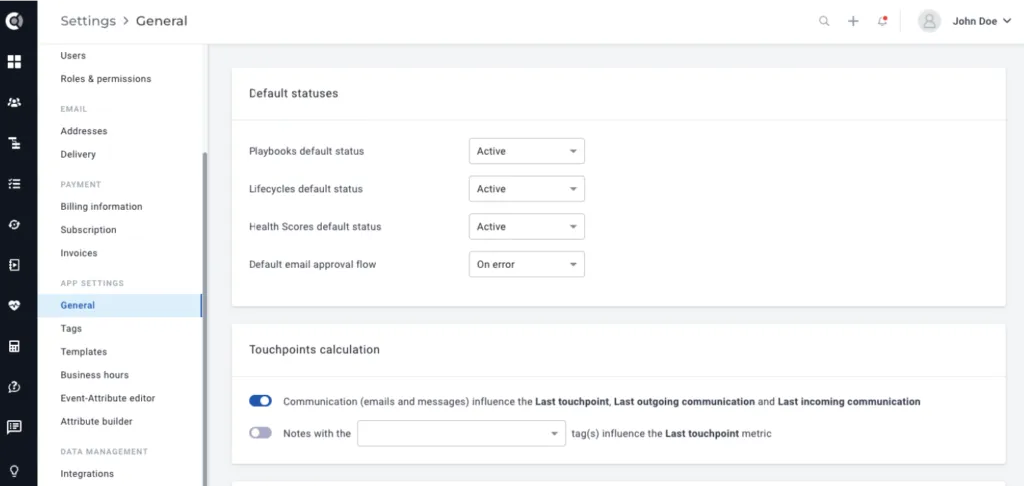This screenshot has height=486, width=1024.
Task: Click the DATA MANAGEMENT section header
Action: click(x=104, y=452)
